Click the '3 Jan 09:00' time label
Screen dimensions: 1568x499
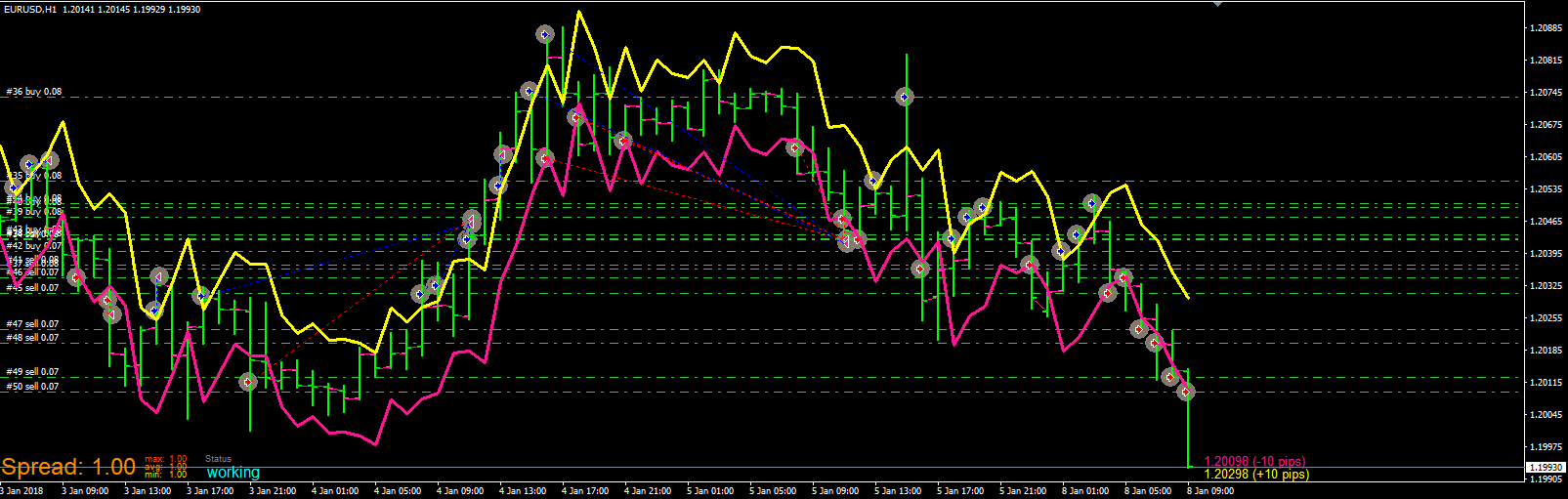(85, 491)
